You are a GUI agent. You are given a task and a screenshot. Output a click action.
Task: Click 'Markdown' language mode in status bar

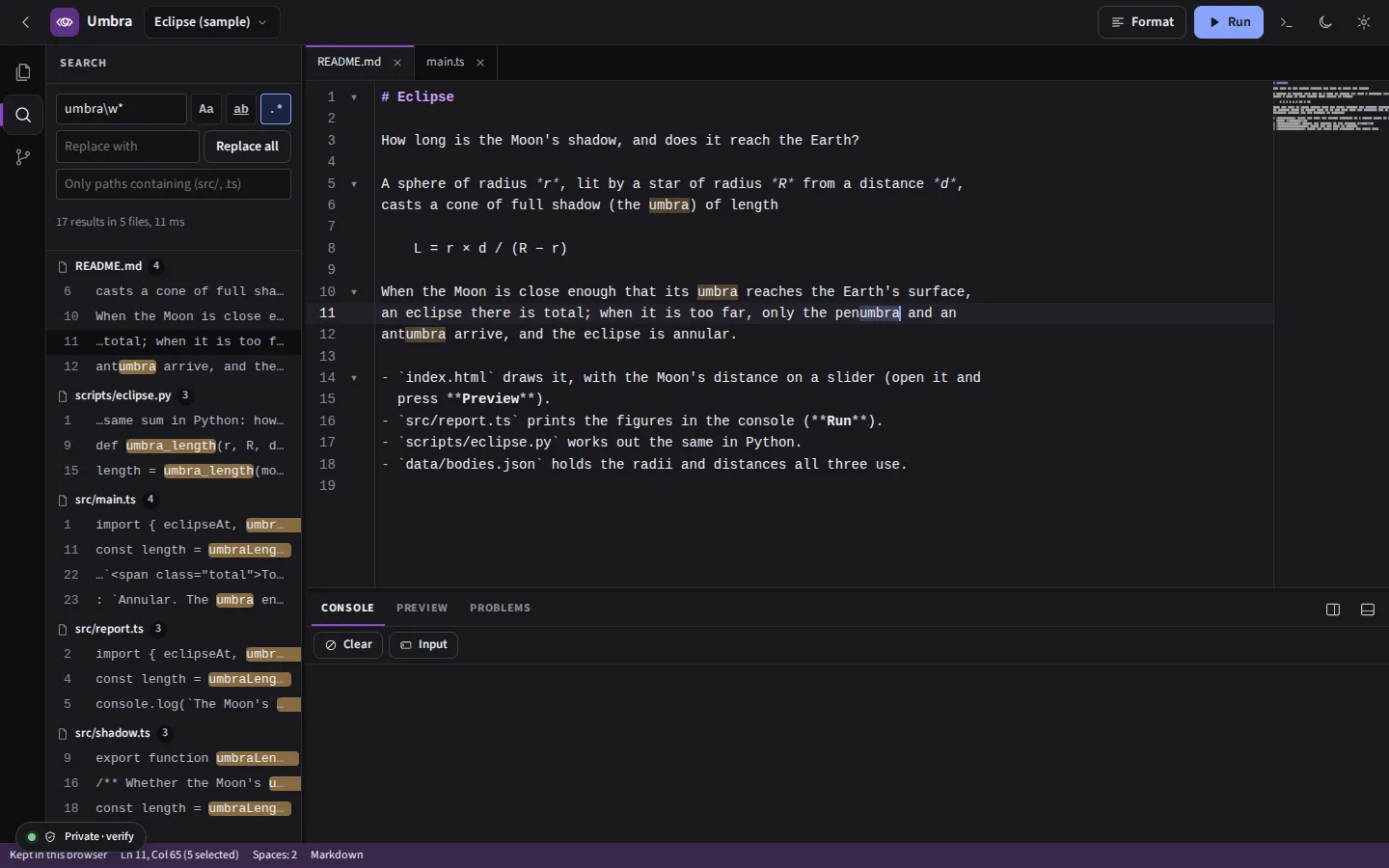337,855
